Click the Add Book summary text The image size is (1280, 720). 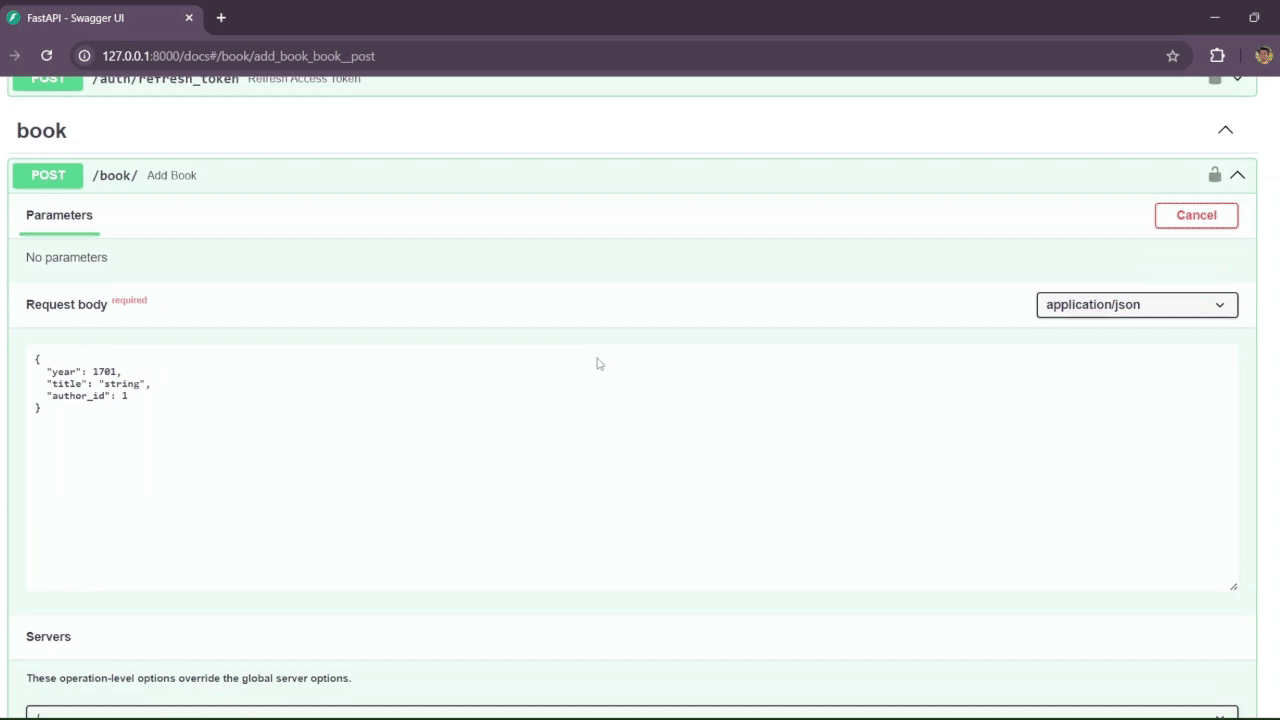click(172, 175)
